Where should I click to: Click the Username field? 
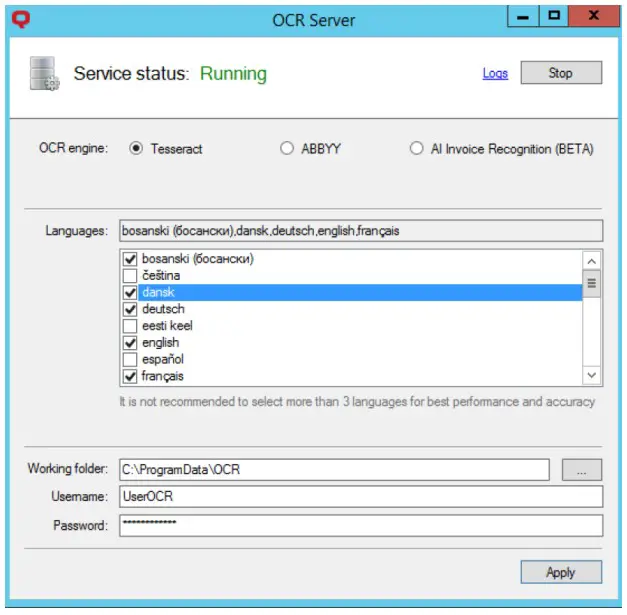pyautogui.click(x=361, y=497)
